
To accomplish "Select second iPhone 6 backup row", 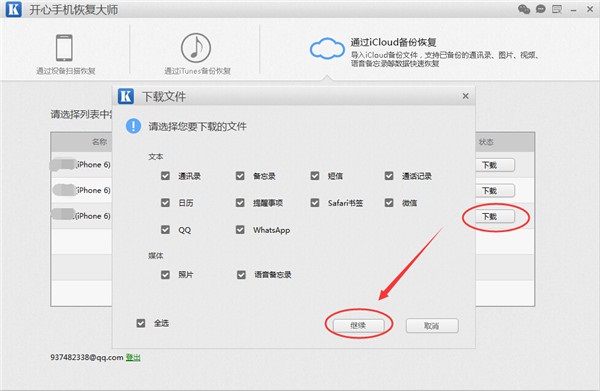I will pos(81,190).
